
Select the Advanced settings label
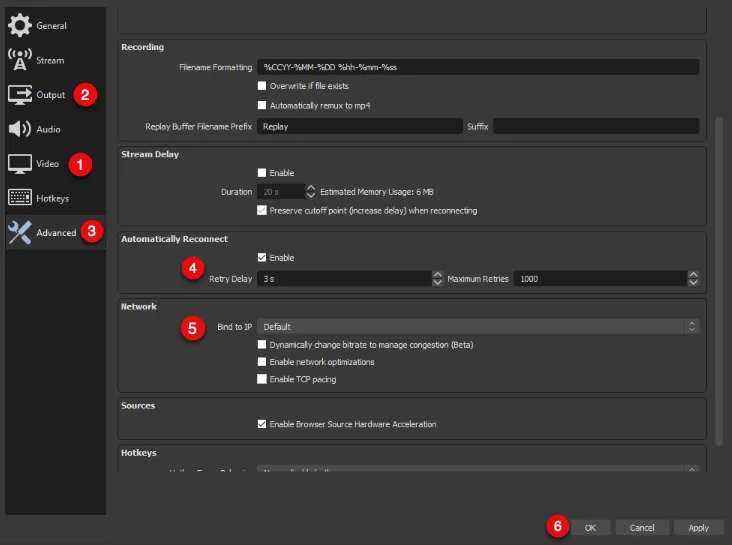pos(56,233)
